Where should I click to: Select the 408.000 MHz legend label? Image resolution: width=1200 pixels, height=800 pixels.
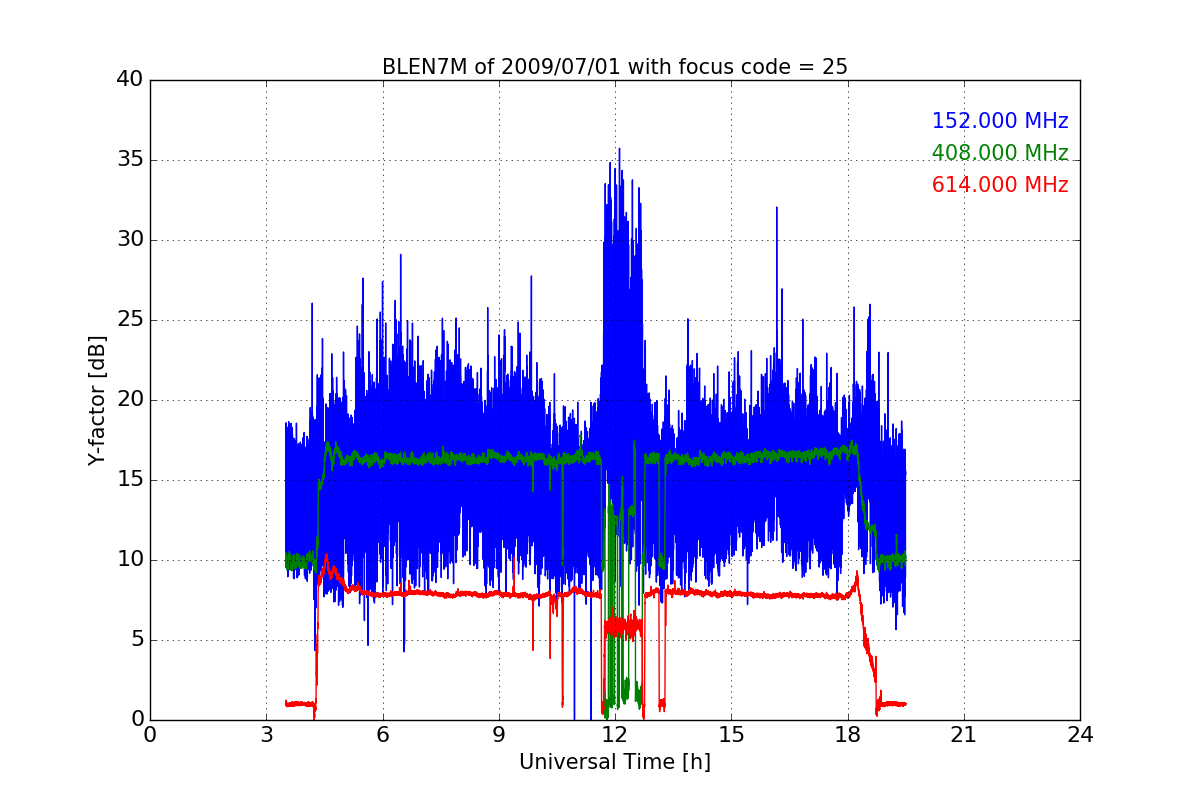tap(1000, 153)
